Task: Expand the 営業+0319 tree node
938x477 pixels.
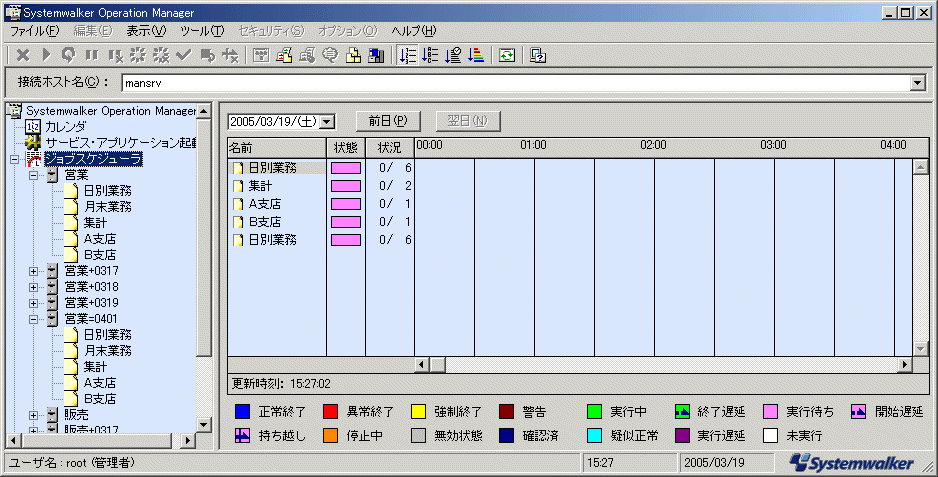Action: (34, 303)
